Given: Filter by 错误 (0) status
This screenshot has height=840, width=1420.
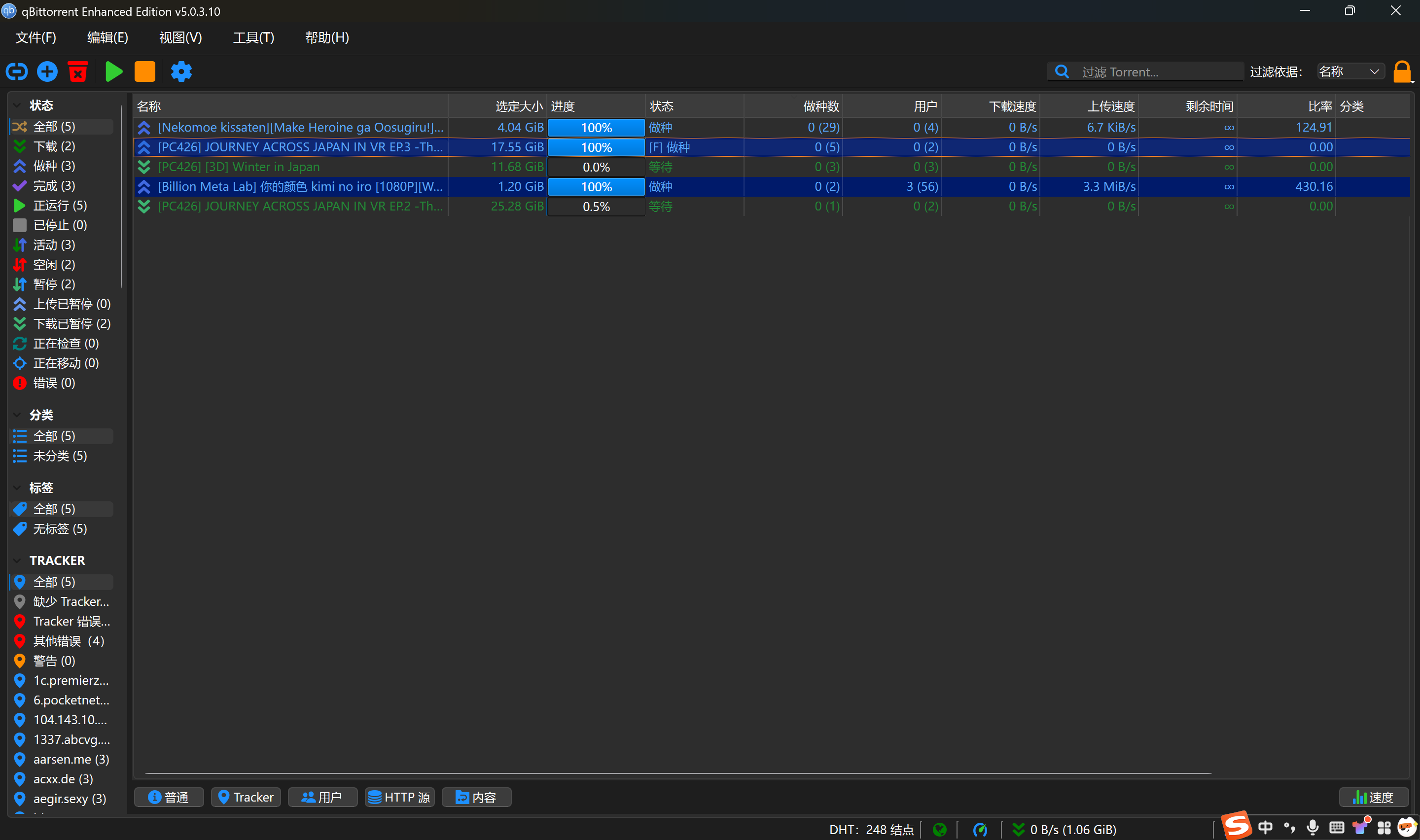Looking at the screenshot, I should click(x=62, y=383).
